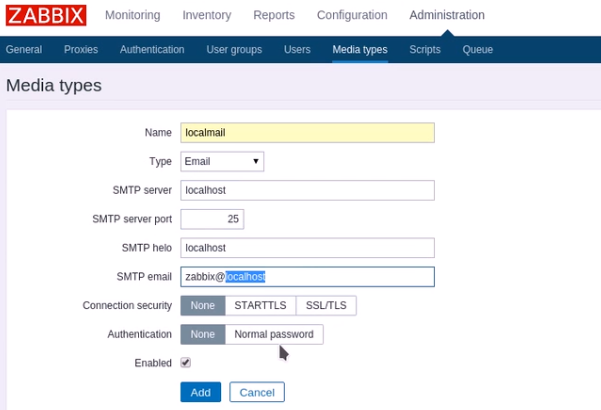
Task: Go to the Proxies section
Action: click(81, 49)
